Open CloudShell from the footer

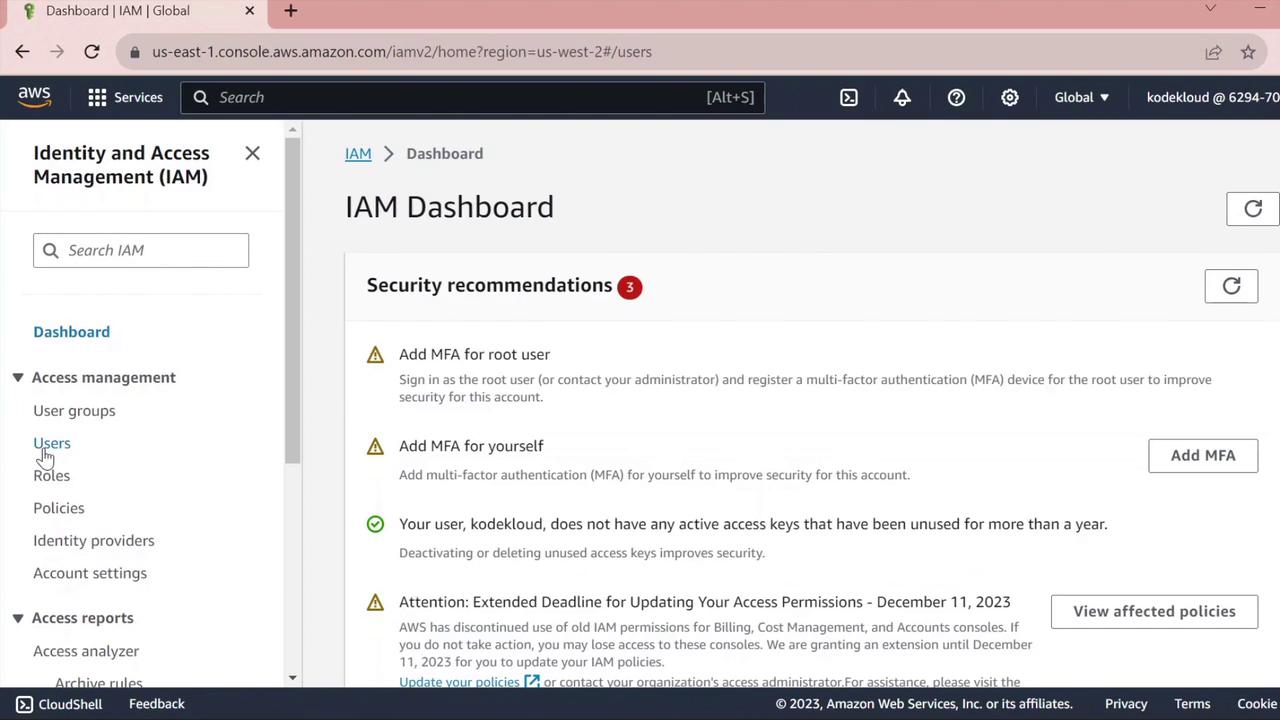point(59,704)
